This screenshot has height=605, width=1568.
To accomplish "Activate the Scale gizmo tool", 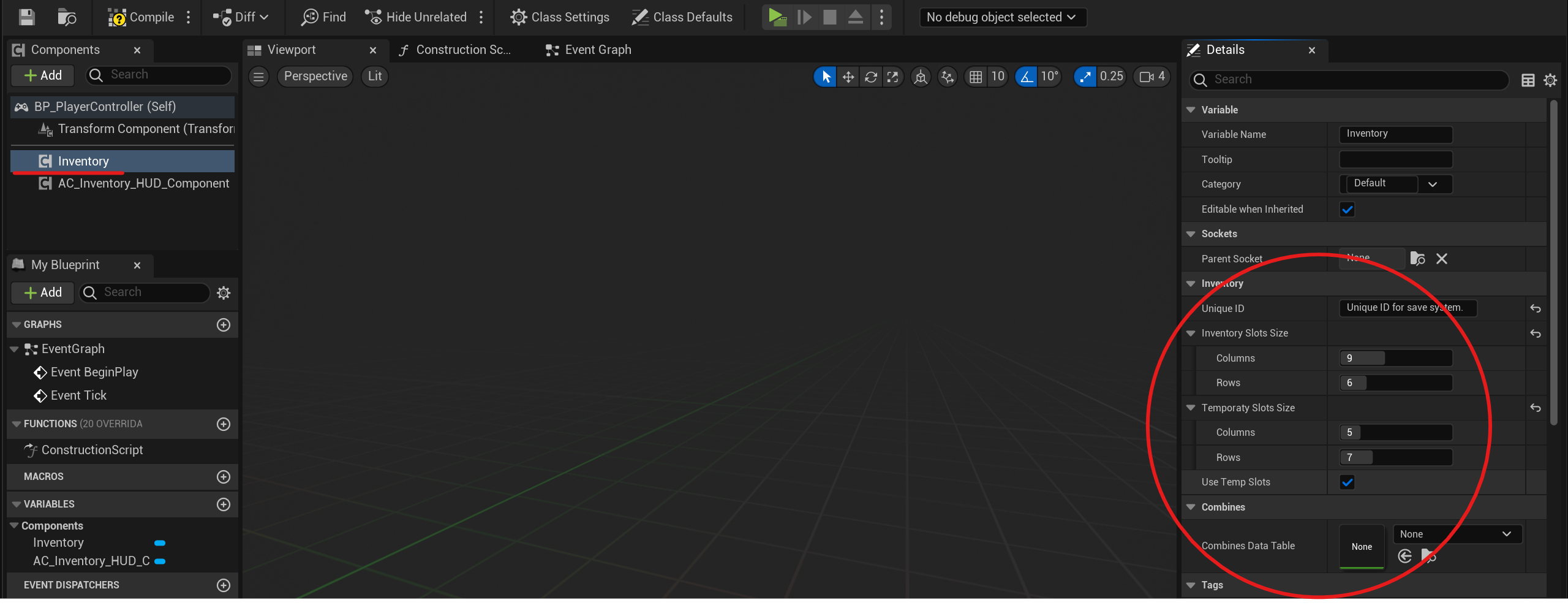I will click(x=893, y=77).
